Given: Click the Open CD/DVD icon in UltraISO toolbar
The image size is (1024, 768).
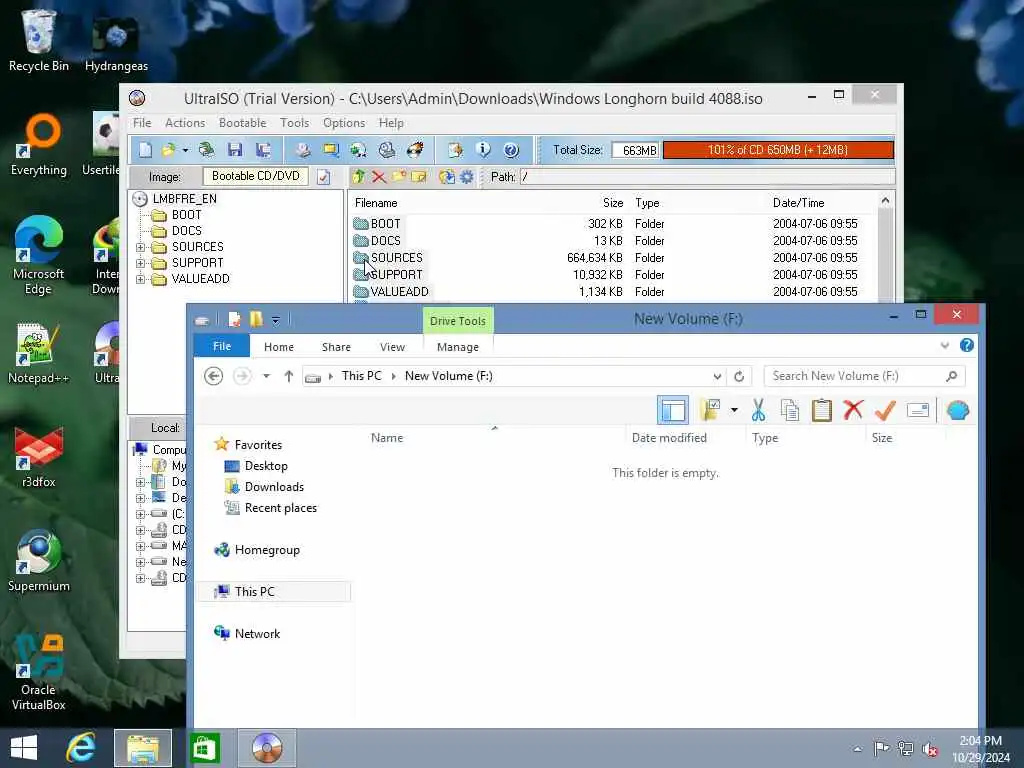Looking at the screenshot, I should click(x=206, y=150).
